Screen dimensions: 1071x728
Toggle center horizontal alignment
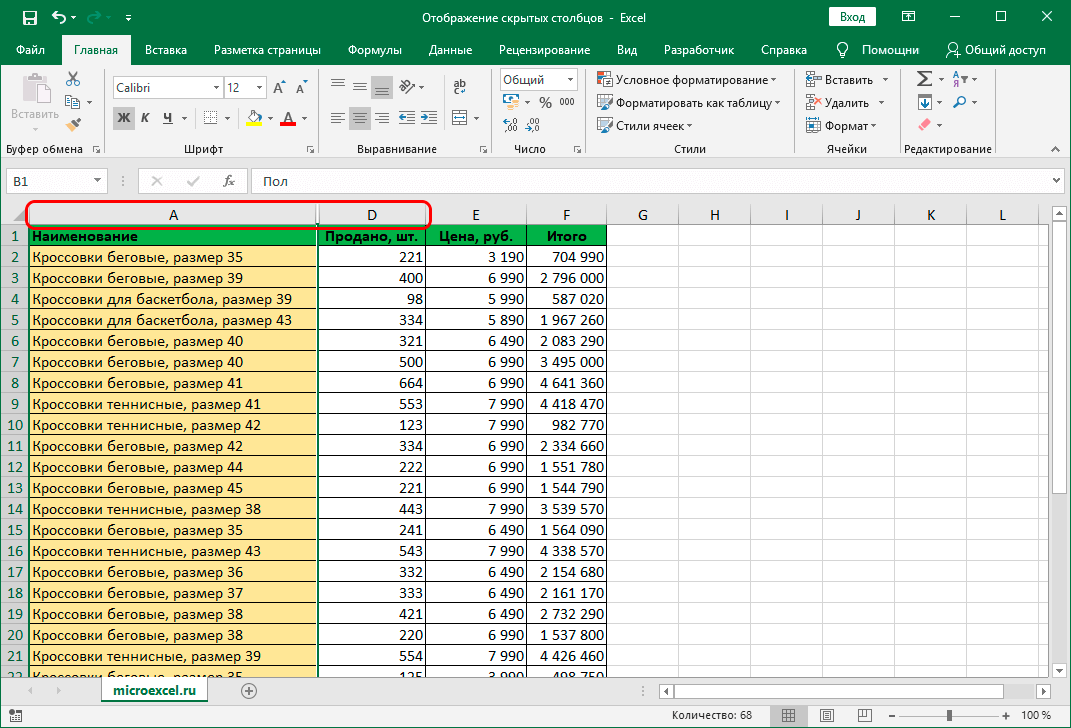point(360,118)
